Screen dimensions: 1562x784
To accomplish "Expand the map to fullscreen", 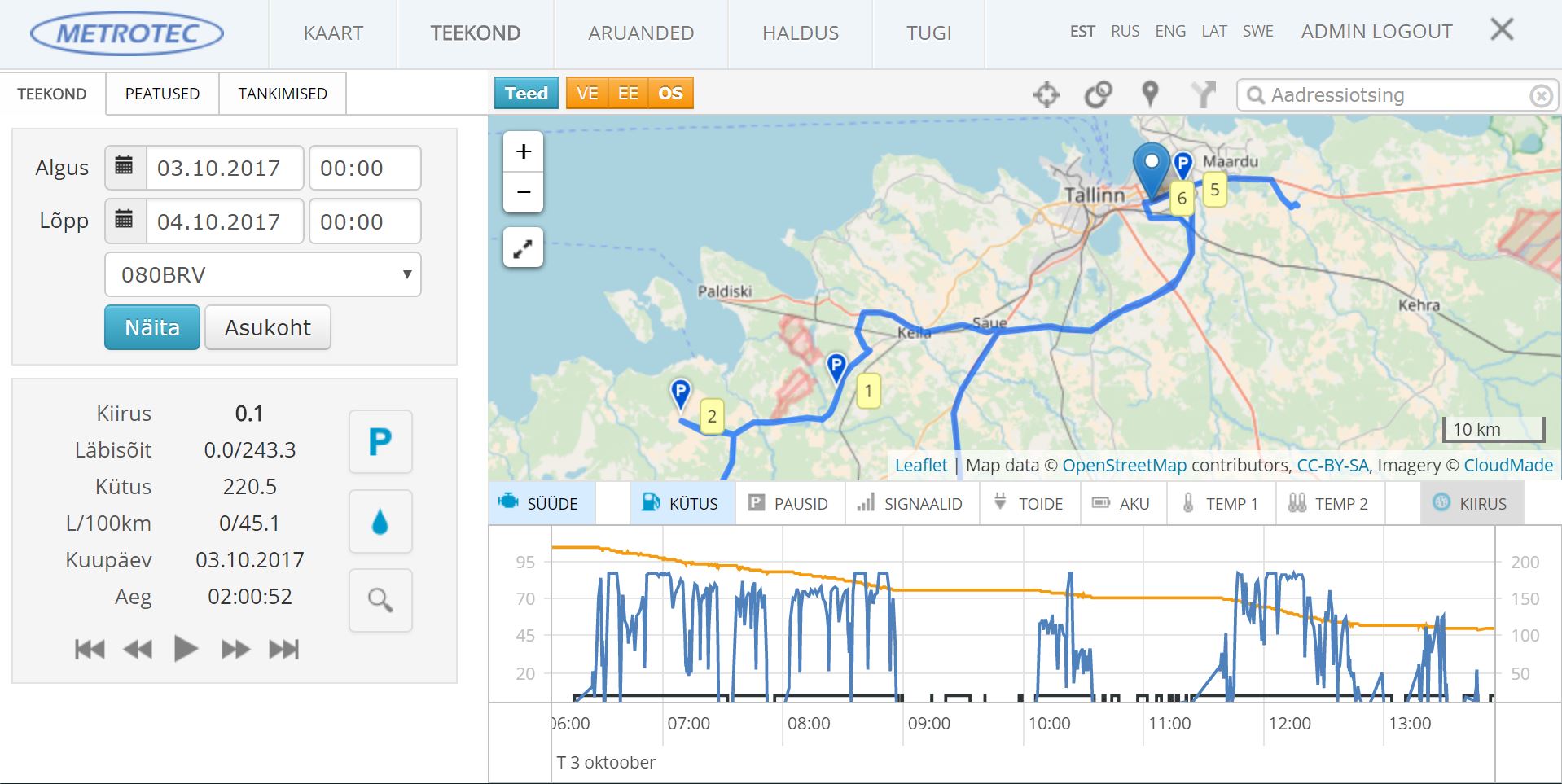I will [523, 248].
